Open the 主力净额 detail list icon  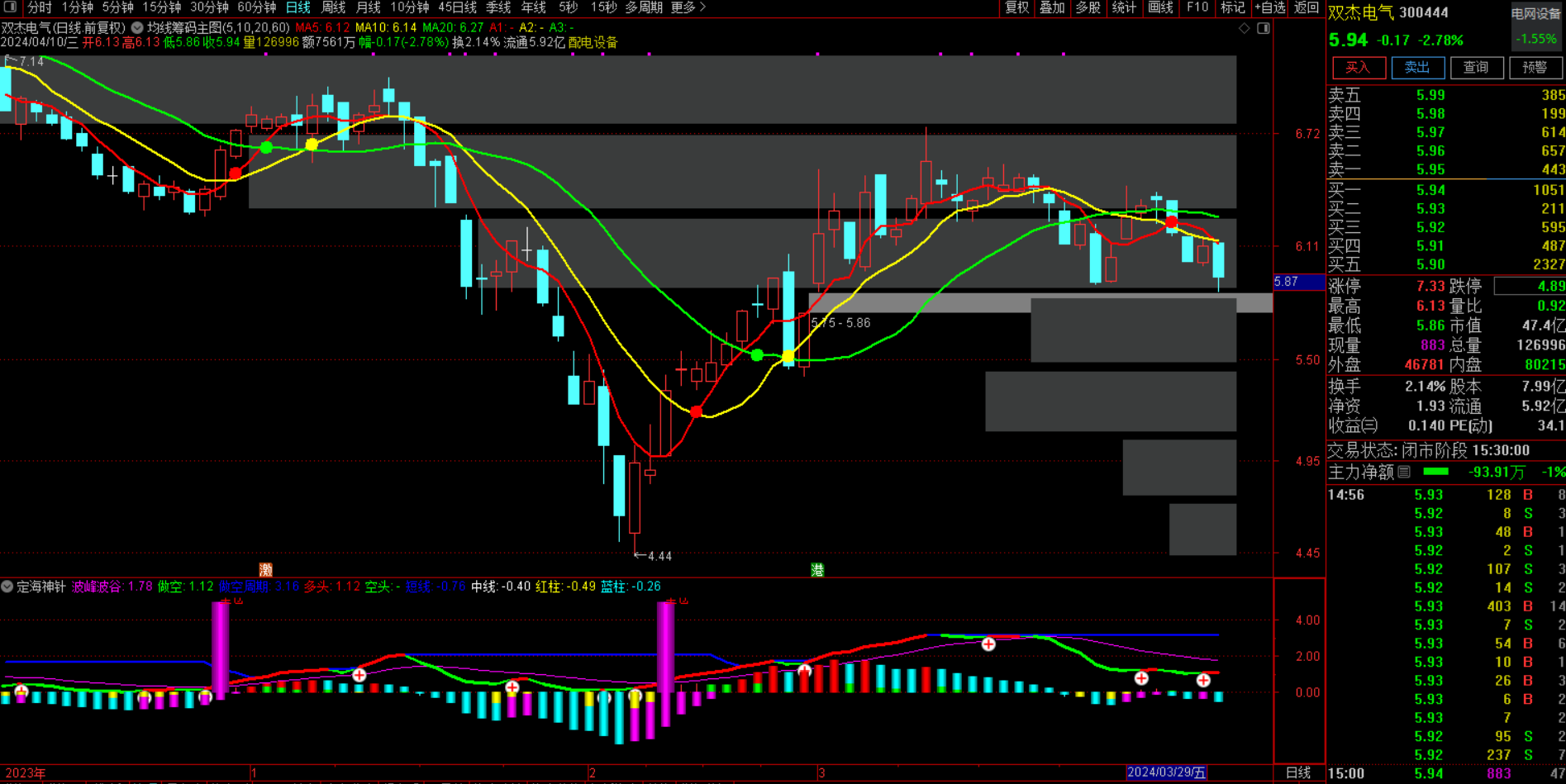1404,472
